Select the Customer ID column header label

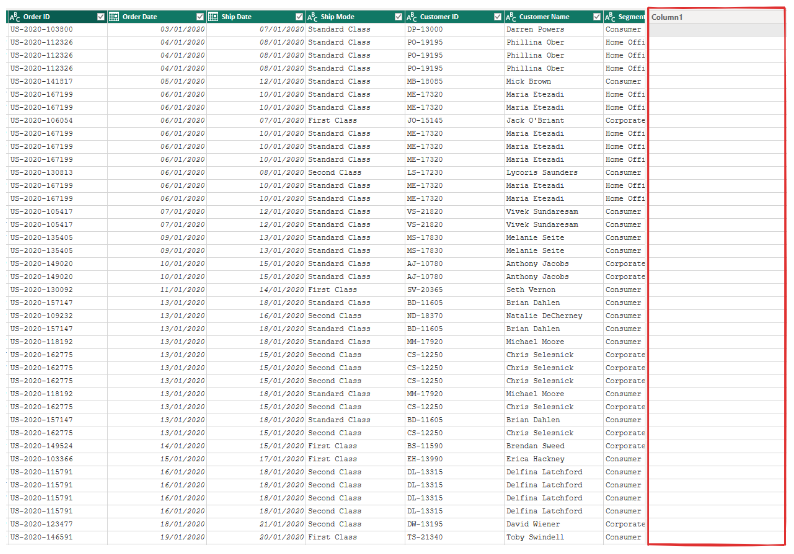click(439, 17)
